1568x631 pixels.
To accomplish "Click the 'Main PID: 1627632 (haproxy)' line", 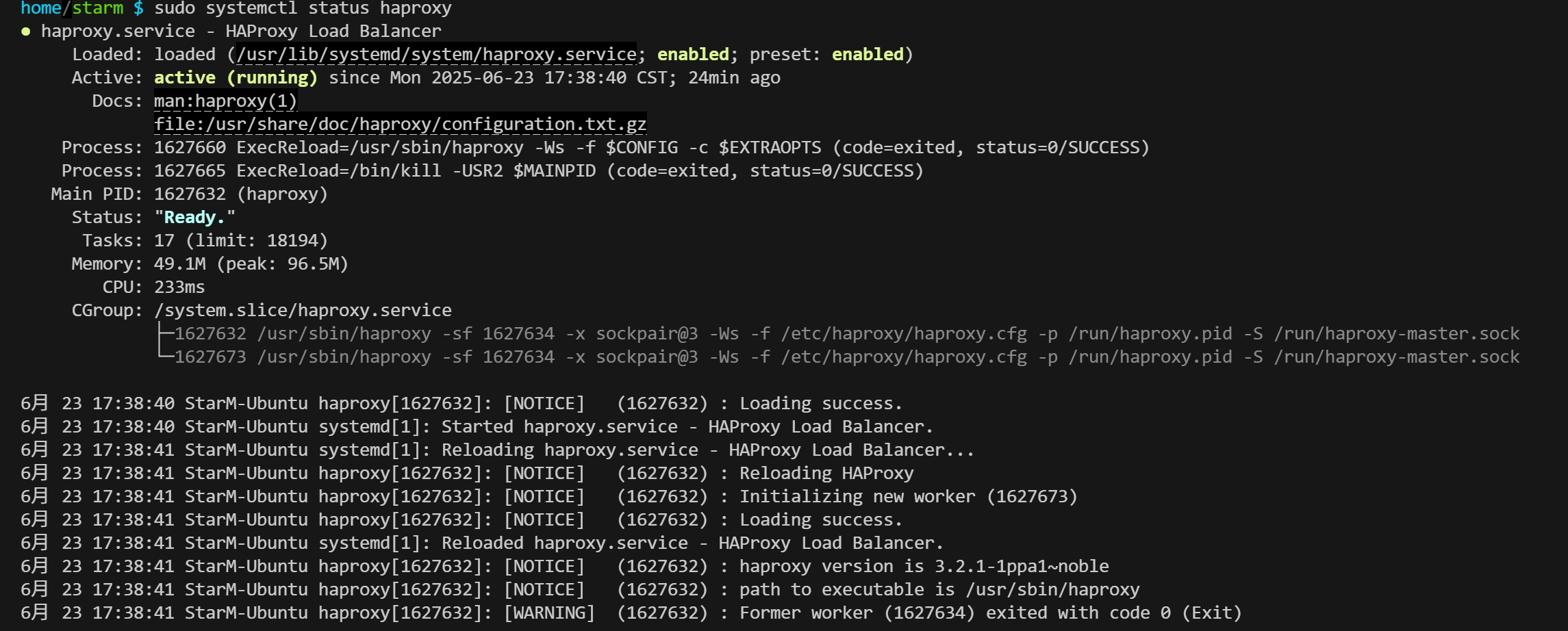I will [x=190, y=194].
